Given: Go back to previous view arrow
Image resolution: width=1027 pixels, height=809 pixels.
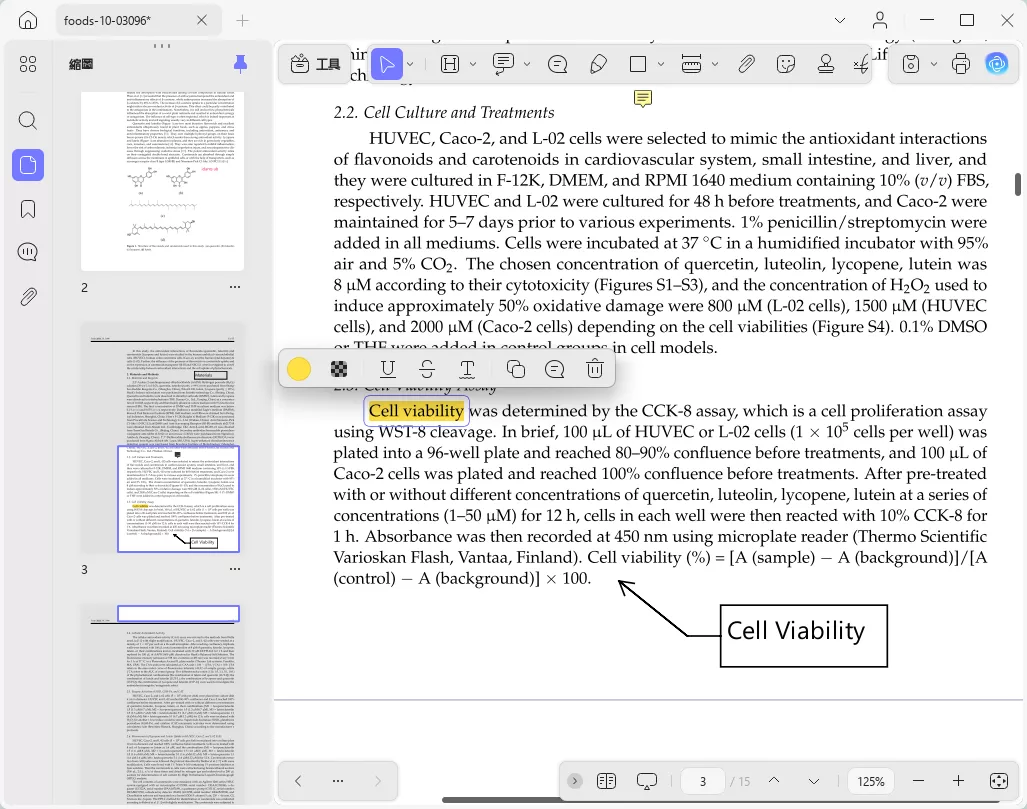Looking at the screenshot, I should click(x=298, y=781).
